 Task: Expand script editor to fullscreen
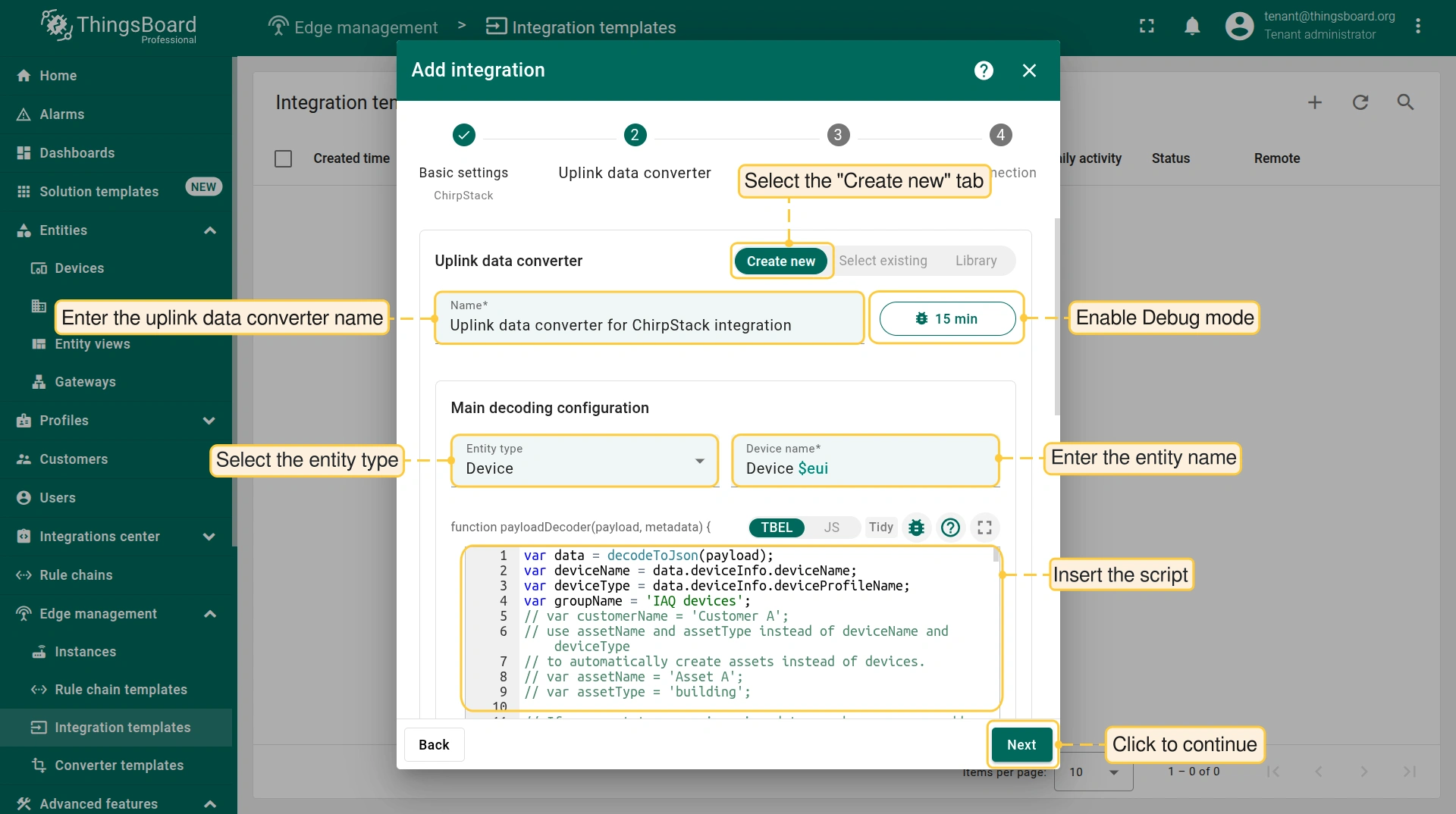pos(984,528)
